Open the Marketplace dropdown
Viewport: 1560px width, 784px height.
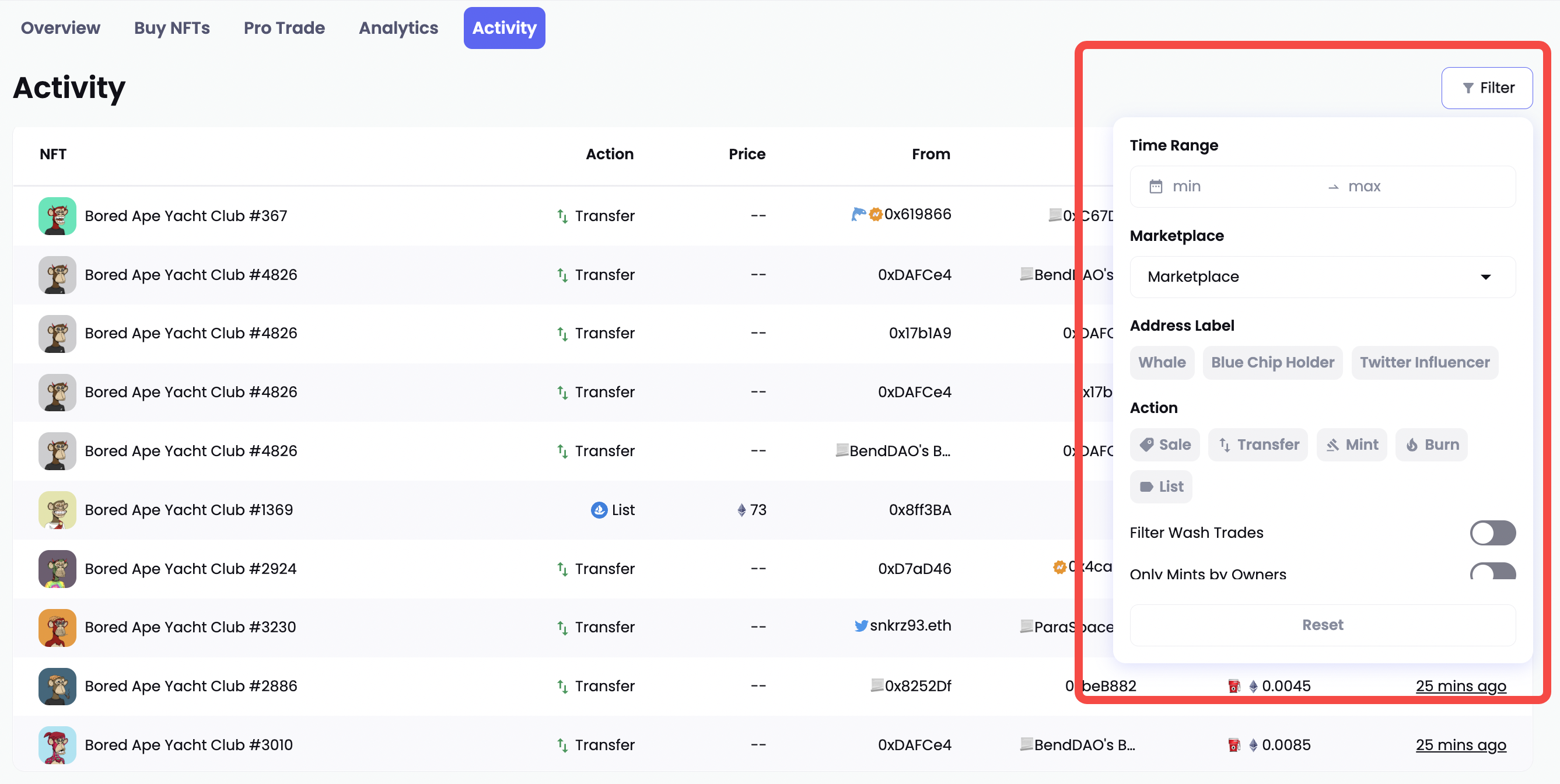click(1322, 276)
